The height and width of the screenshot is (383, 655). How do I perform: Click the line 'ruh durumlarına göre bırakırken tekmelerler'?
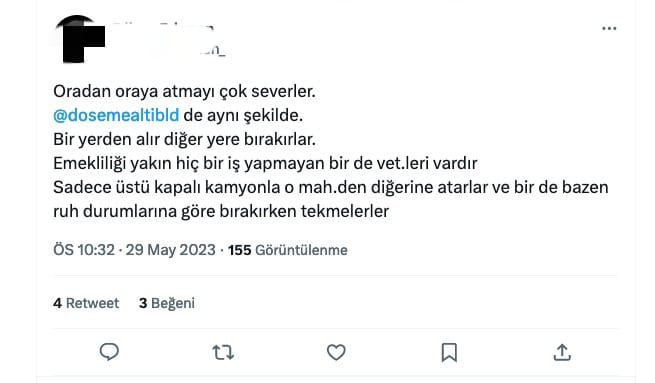[x=221, y=211]
